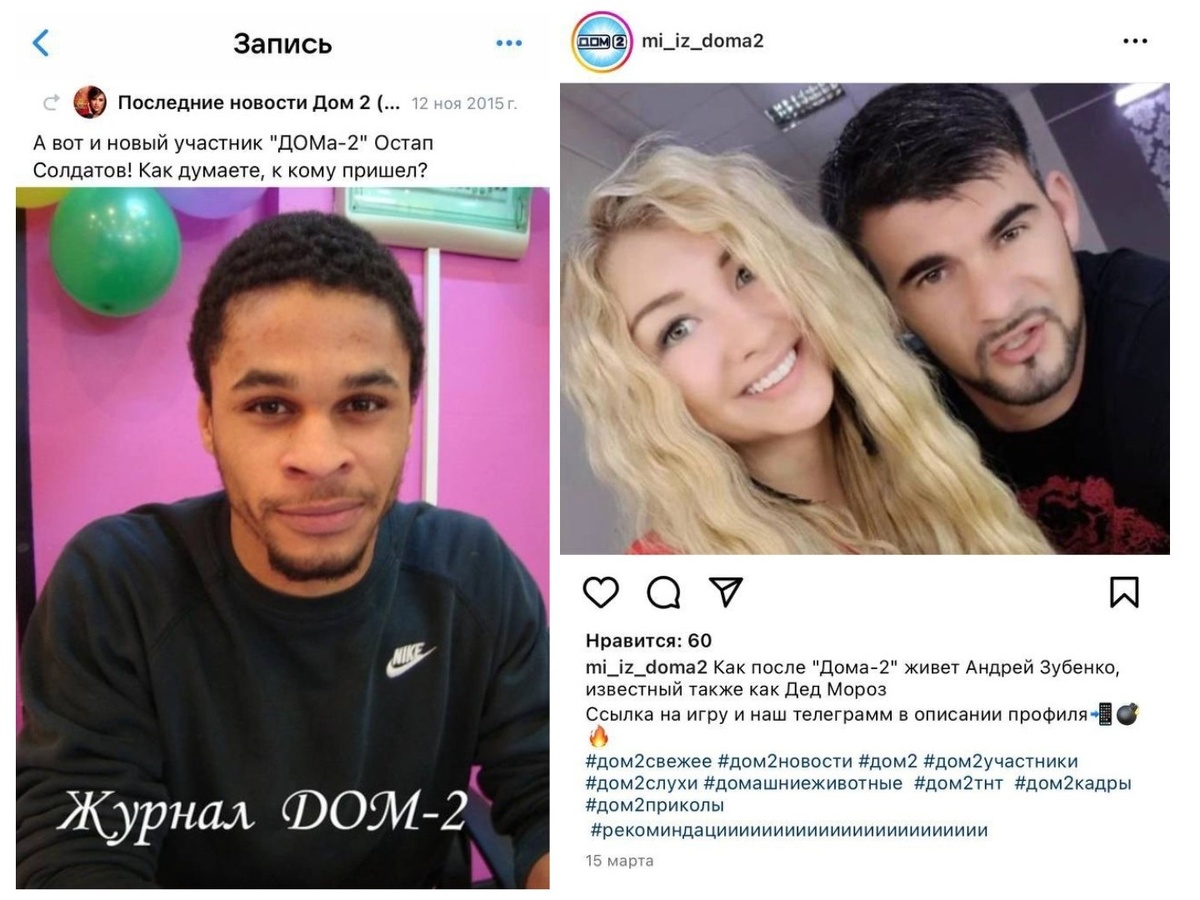Open the Последние новости Дом 2 group name

pyautogui.click(x=259, y=103)
